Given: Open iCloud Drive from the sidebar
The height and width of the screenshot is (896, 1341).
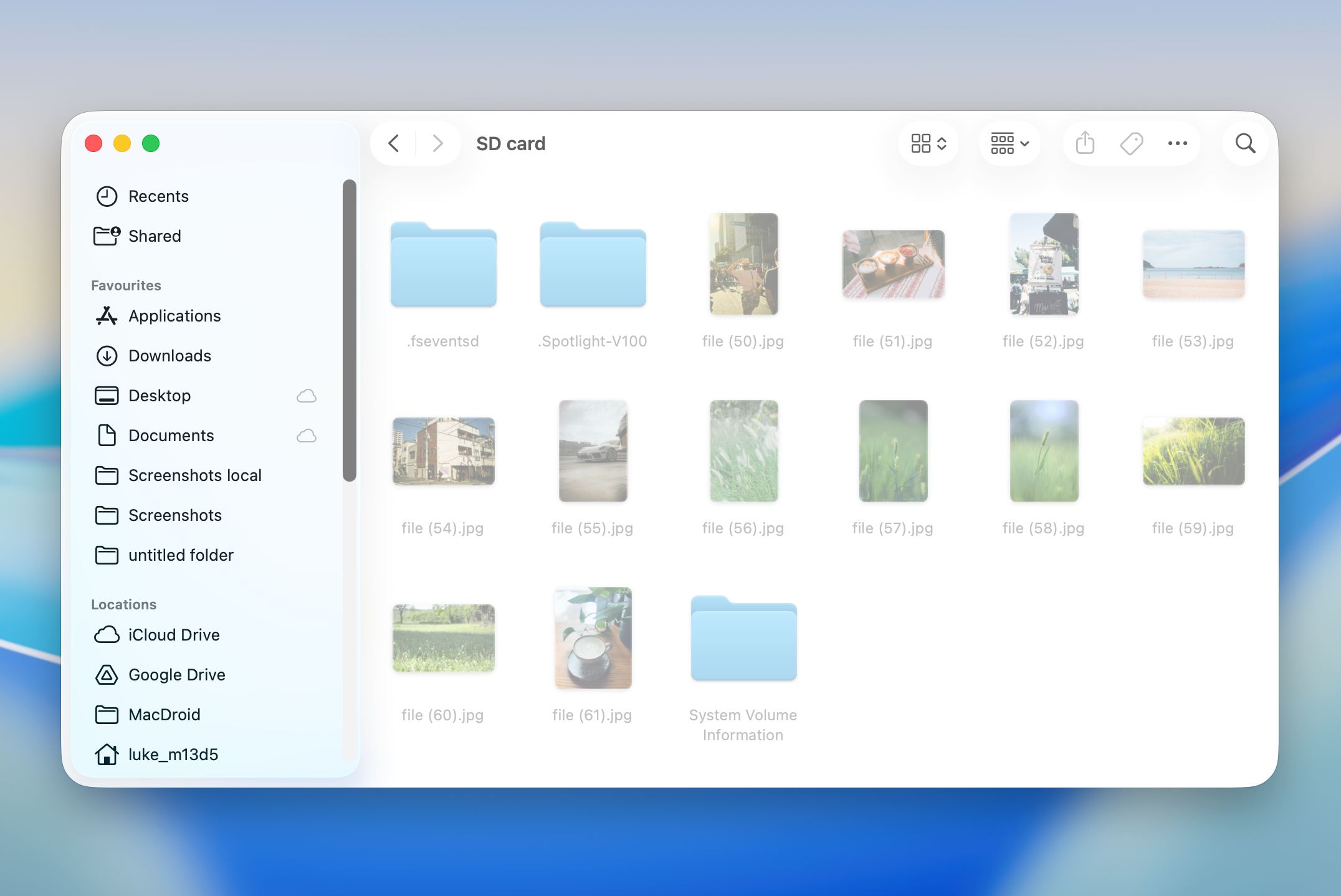Looking at the screenshot, I should [174, 635].
